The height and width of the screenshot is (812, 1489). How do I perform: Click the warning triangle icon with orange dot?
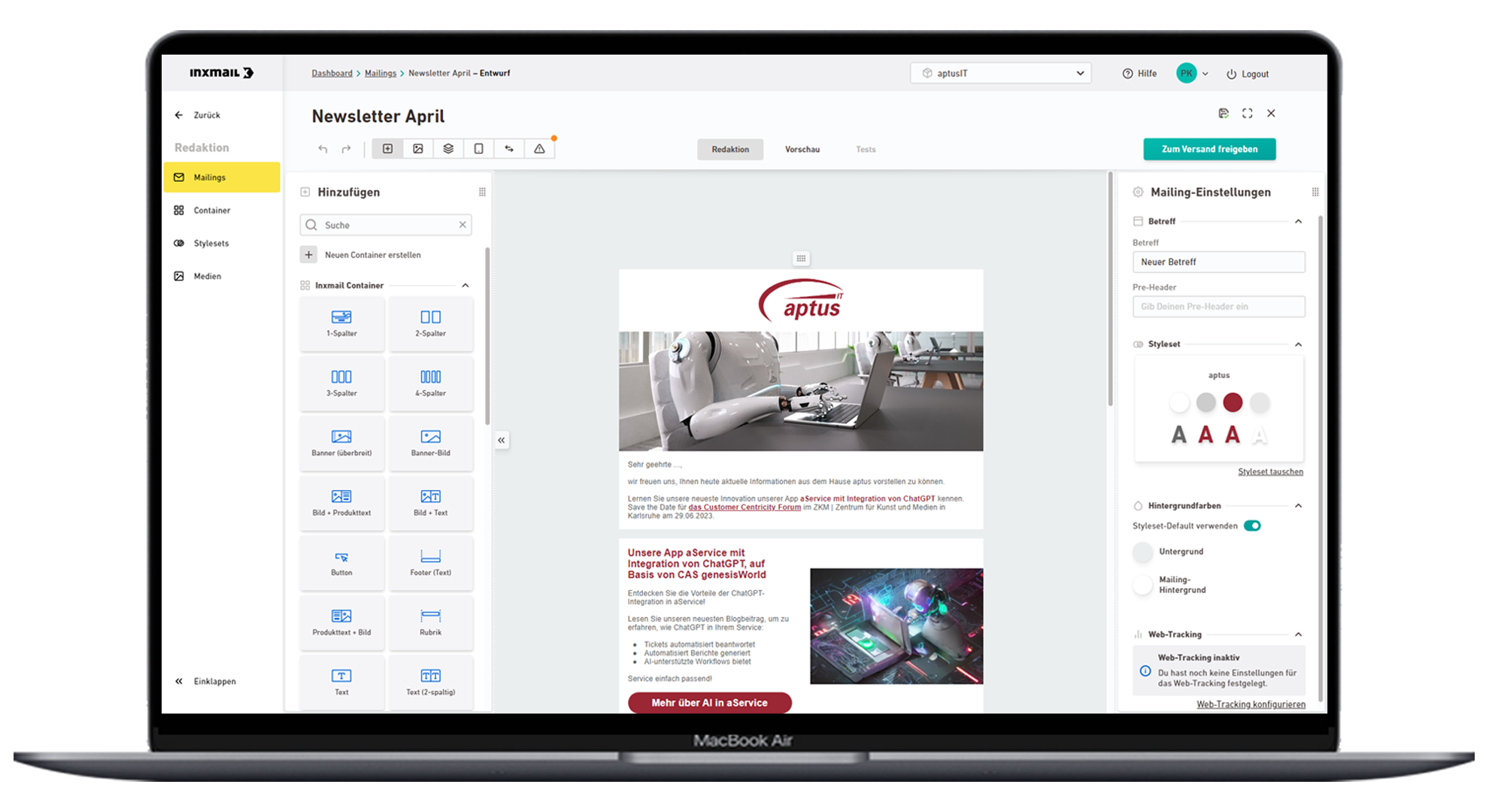coord(539,149)
